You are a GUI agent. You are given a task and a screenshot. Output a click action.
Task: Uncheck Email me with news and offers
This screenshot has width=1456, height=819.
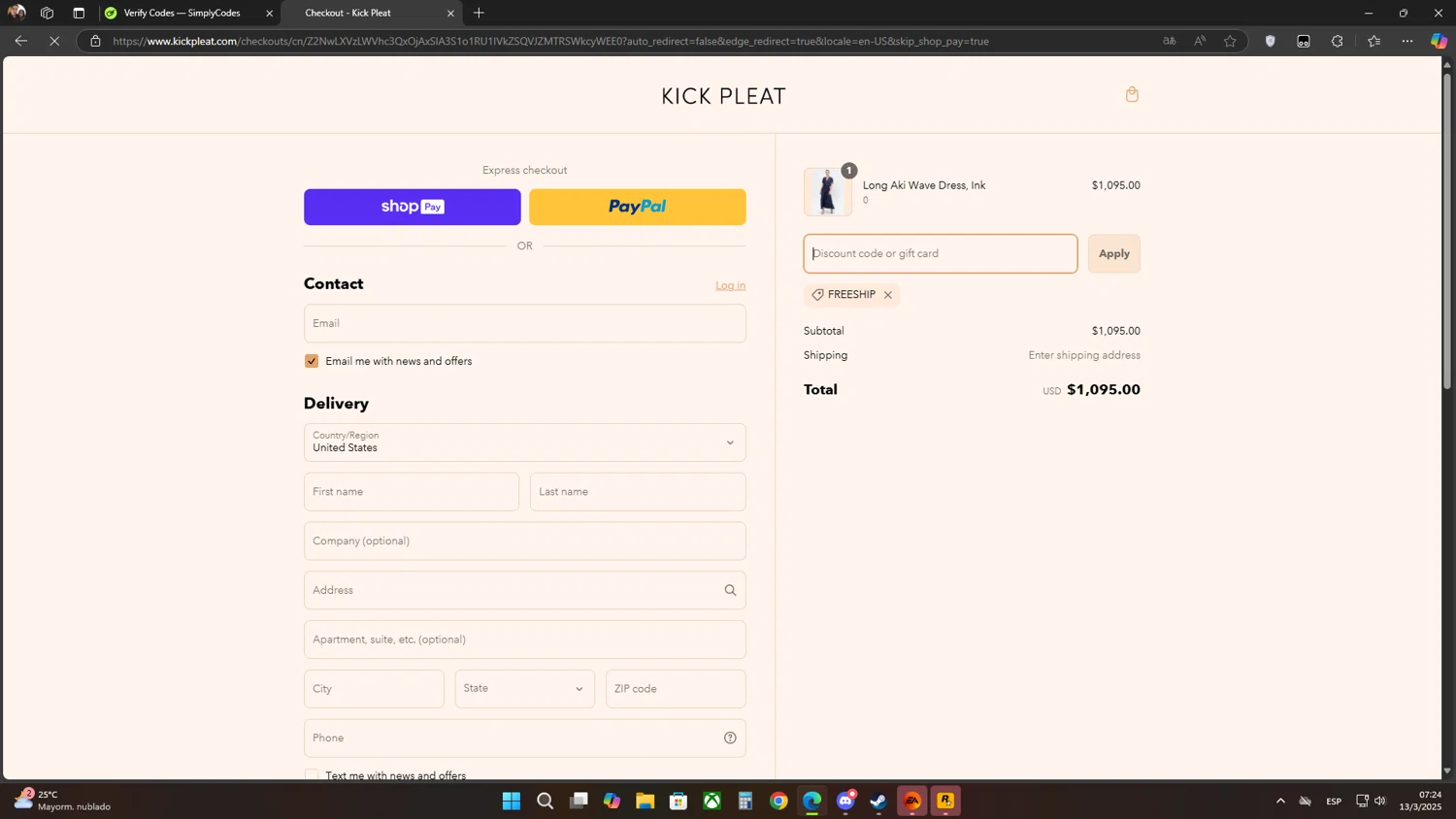point(312,361)
